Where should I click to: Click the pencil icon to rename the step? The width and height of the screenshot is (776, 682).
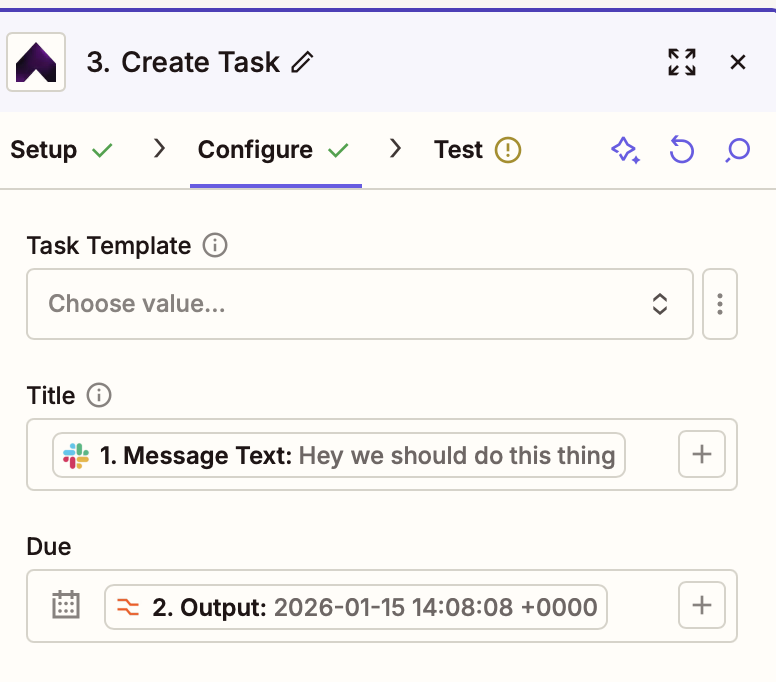pyautogui.click(x=301, y=63)
